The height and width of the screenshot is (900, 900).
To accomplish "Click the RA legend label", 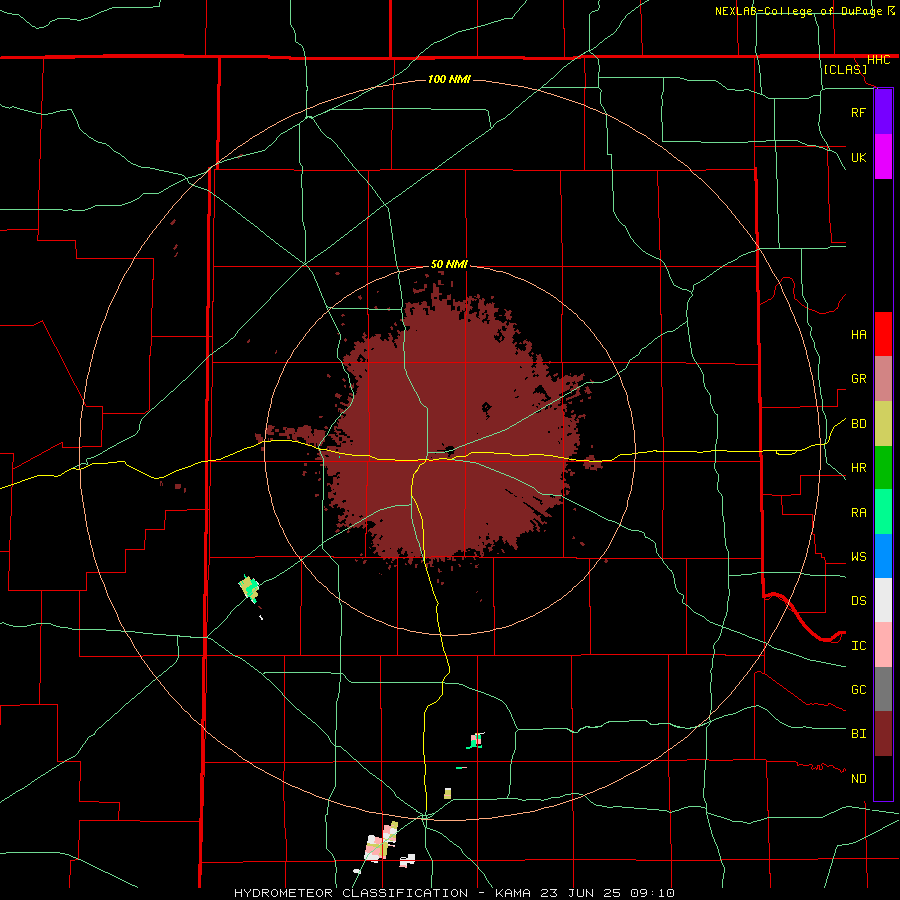I will pyautogui.click(x=858, y=513).
